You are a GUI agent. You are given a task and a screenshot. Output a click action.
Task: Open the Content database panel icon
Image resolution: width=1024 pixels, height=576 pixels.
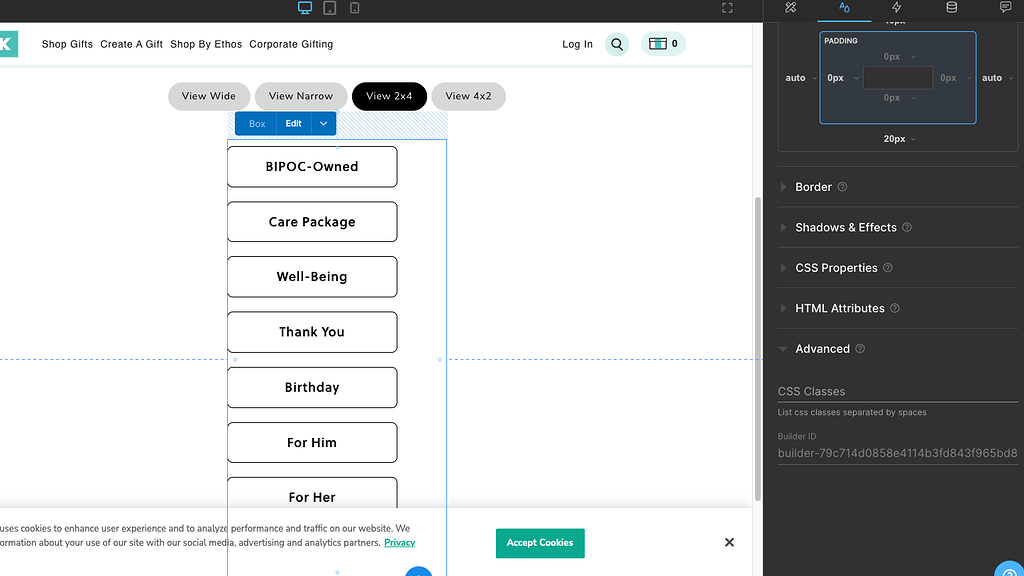pos(951,7)
